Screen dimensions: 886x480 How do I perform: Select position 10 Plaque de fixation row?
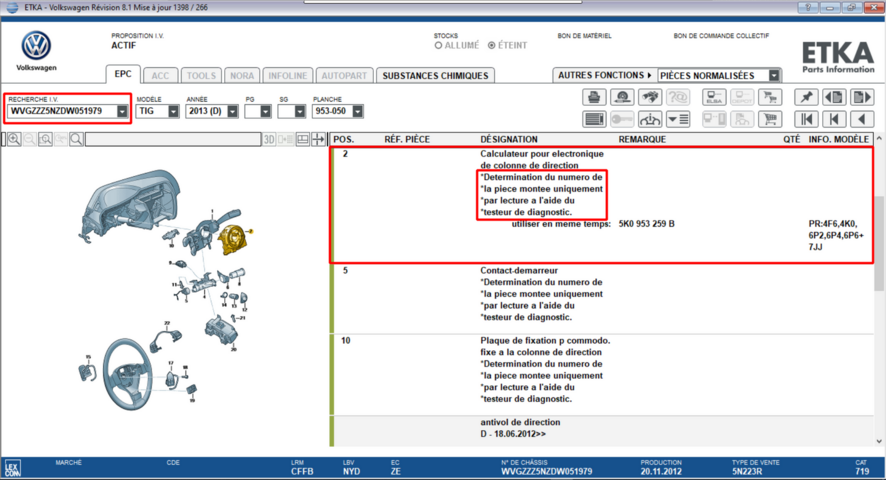(x=602, y=375)
